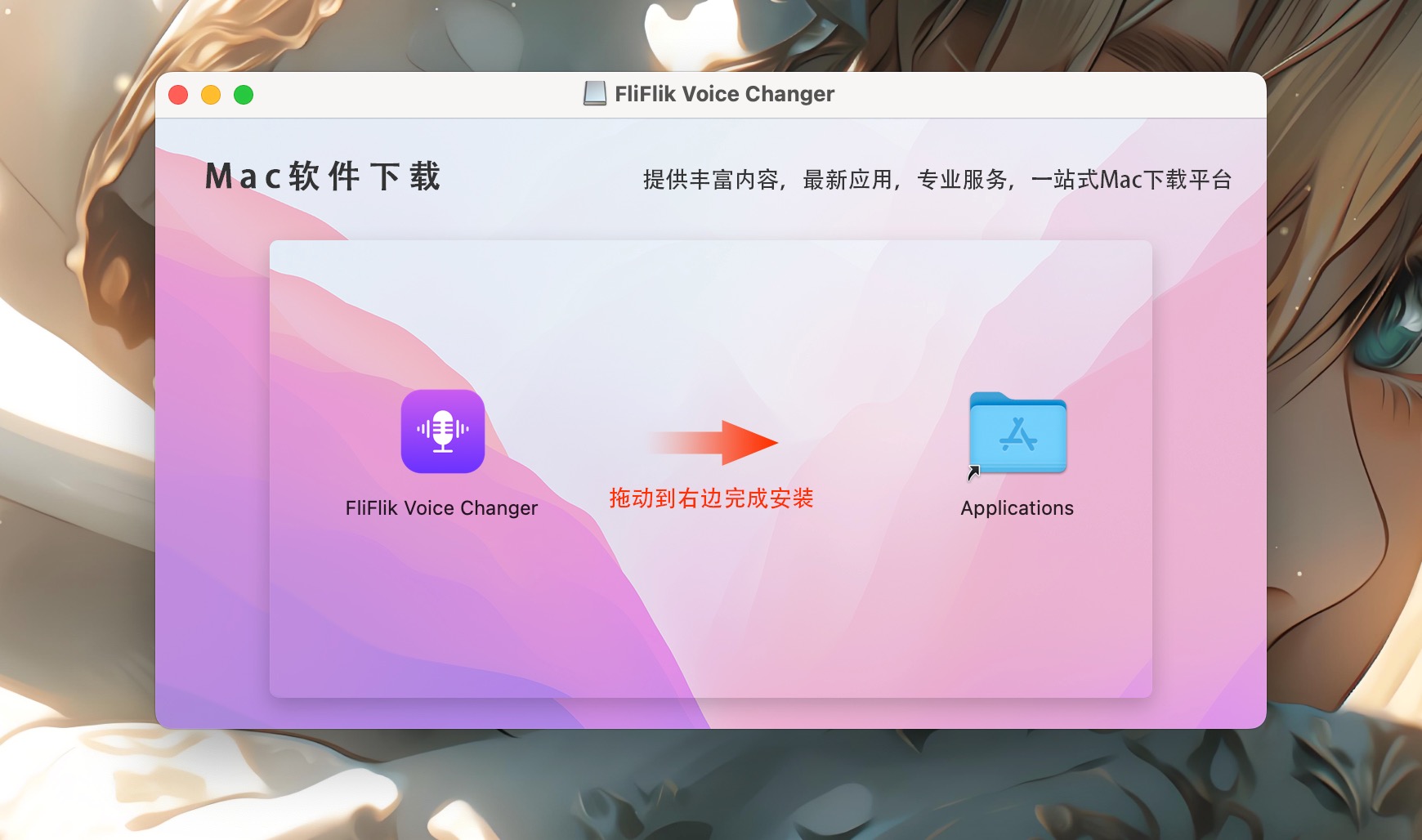Select the blue Applications folder icon
Image resolution: width=1422 pixels, height=840 pixels.
pyautogui.click(x=1017, y=432)
